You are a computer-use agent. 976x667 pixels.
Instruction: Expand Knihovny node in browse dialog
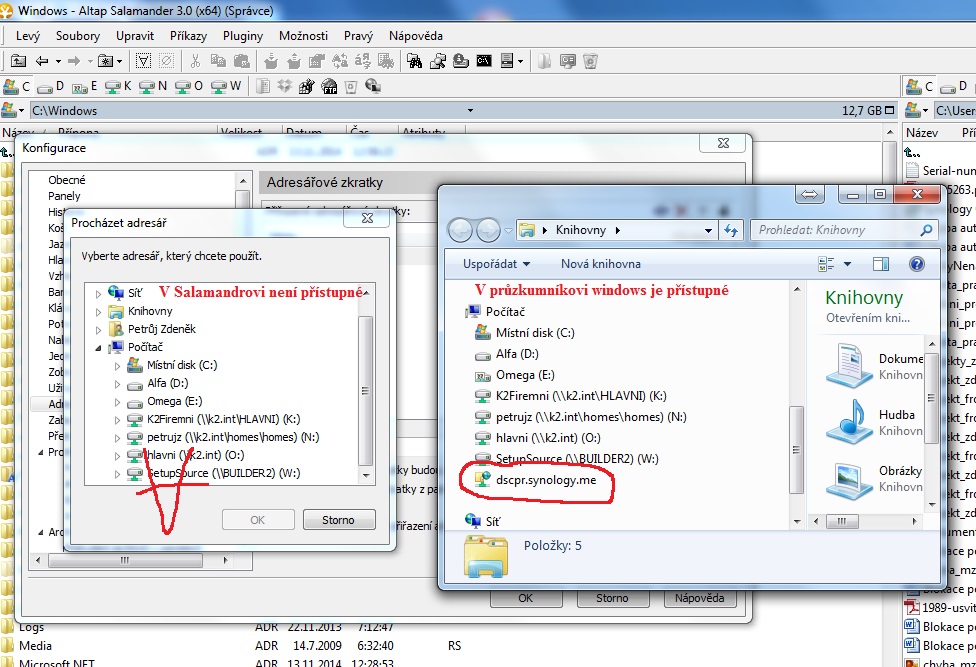click(98, 312)
